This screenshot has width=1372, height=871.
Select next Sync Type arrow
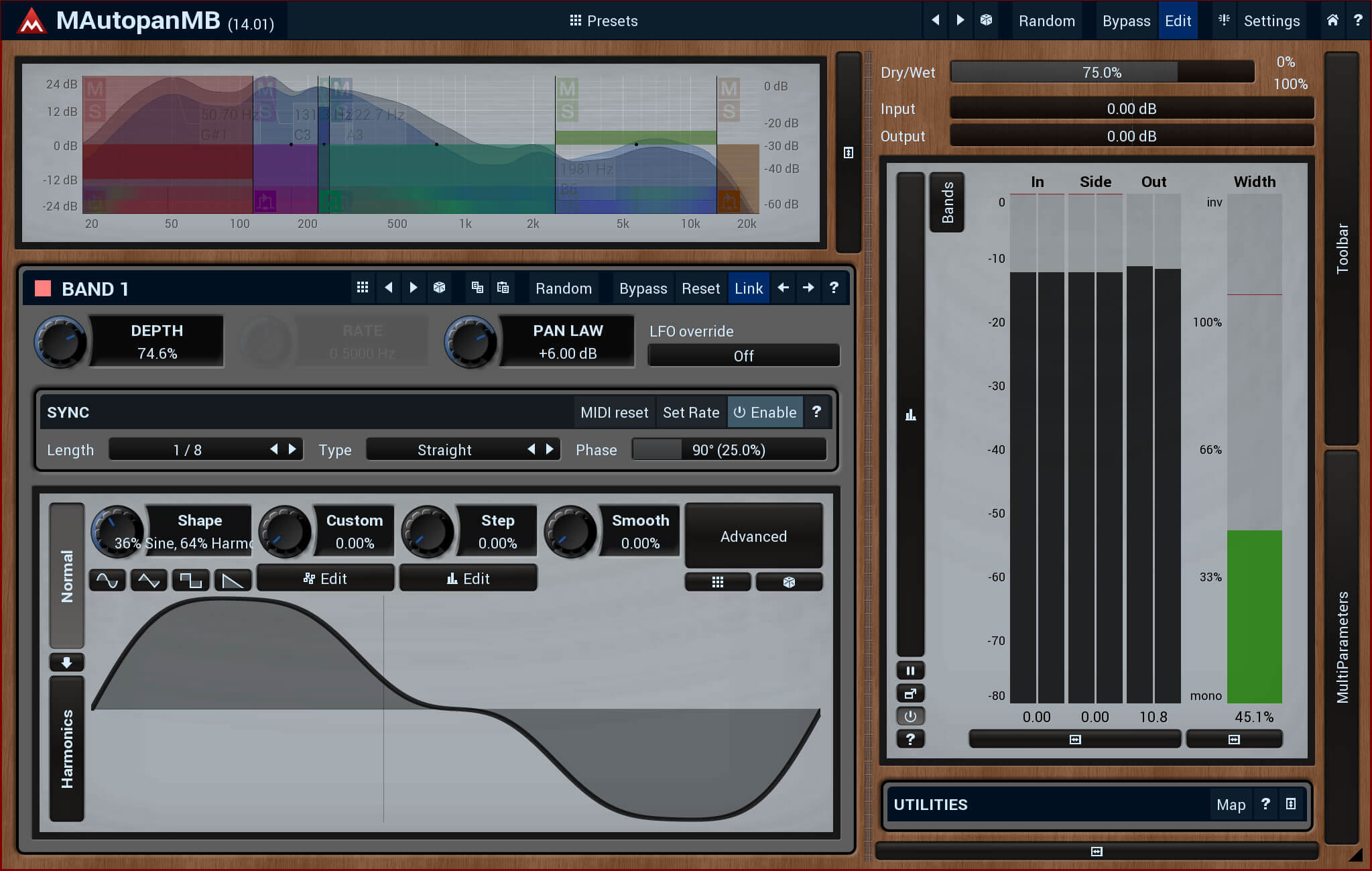tap(550, 449)
